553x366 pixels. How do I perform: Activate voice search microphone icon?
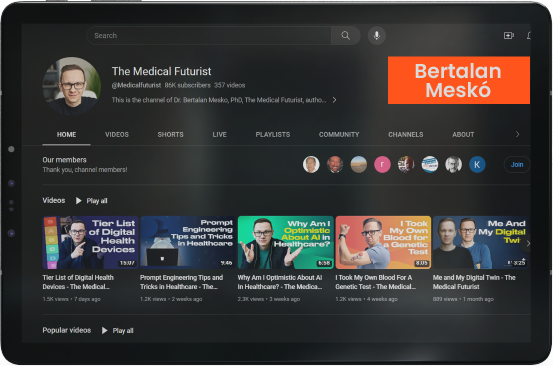[x=377, y=36]
